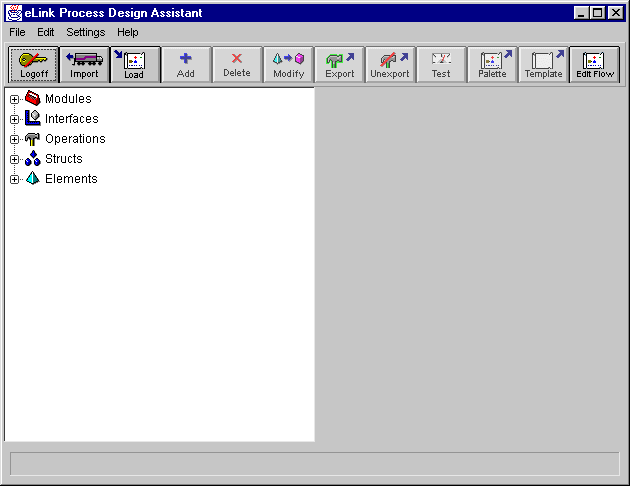
Task: Click the Operations hammer tree icon
Action: coord(33,139)
